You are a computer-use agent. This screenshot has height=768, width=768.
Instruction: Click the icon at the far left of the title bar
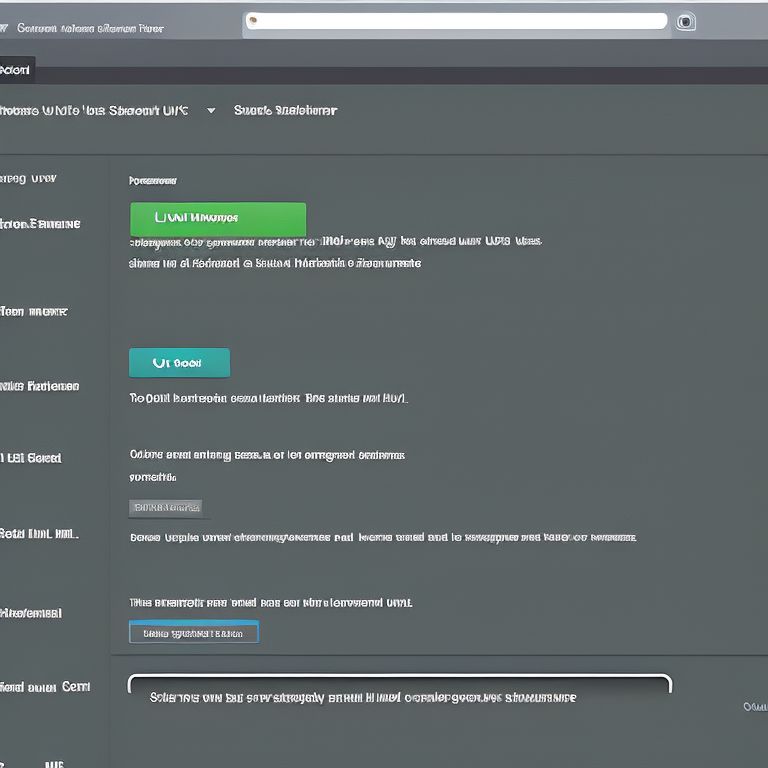4,28
